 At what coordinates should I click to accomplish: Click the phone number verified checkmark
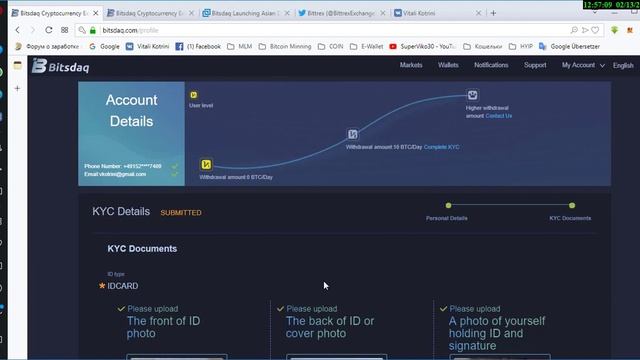(x=175, y=167)
